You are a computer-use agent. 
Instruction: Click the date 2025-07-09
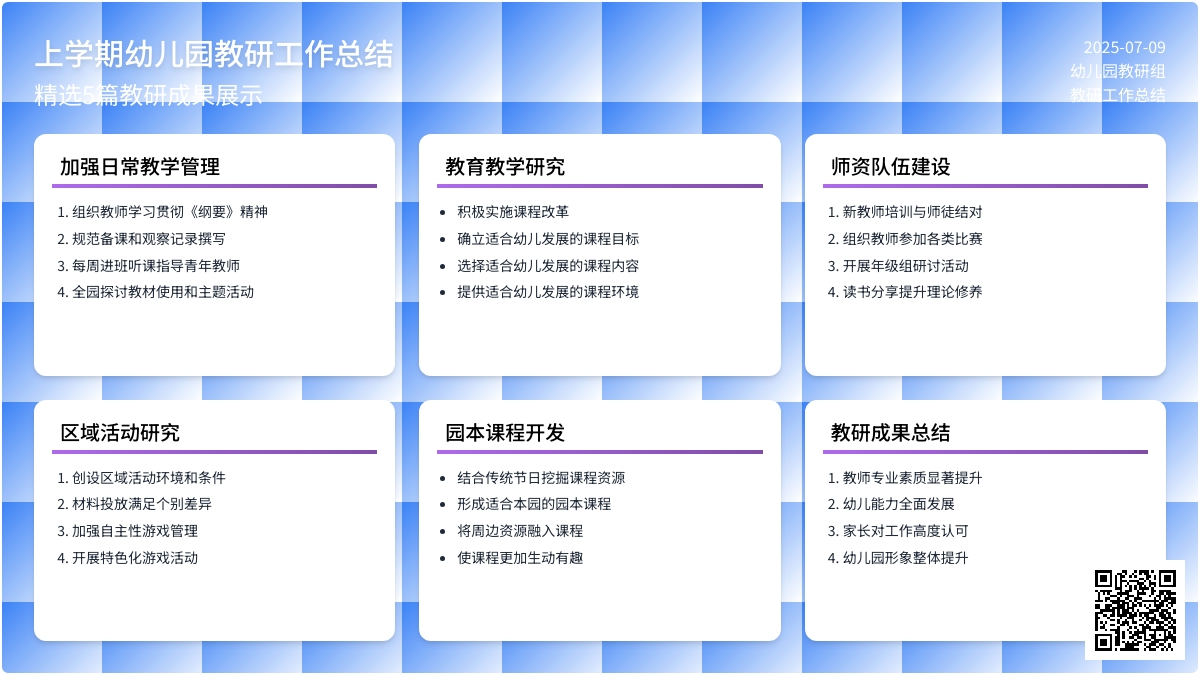(x=1125, y=47)
